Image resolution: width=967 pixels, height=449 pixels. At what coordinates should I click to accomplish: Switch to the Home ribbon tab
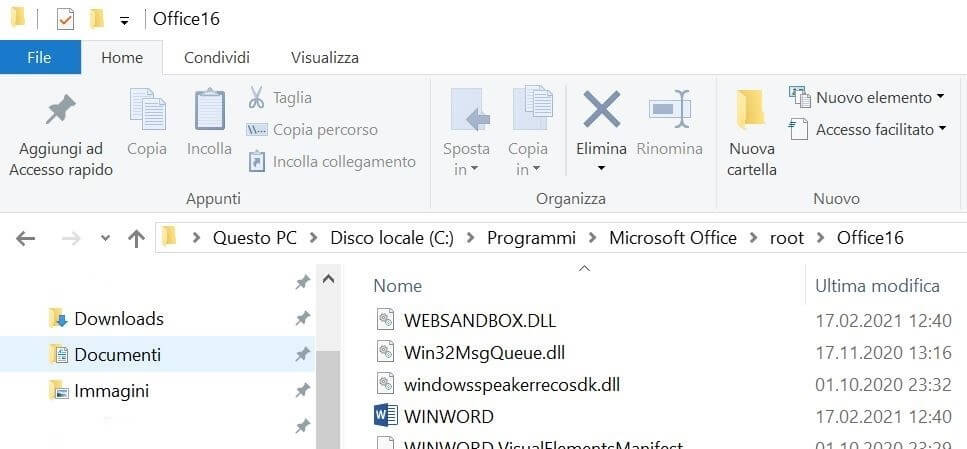[122, 58]
